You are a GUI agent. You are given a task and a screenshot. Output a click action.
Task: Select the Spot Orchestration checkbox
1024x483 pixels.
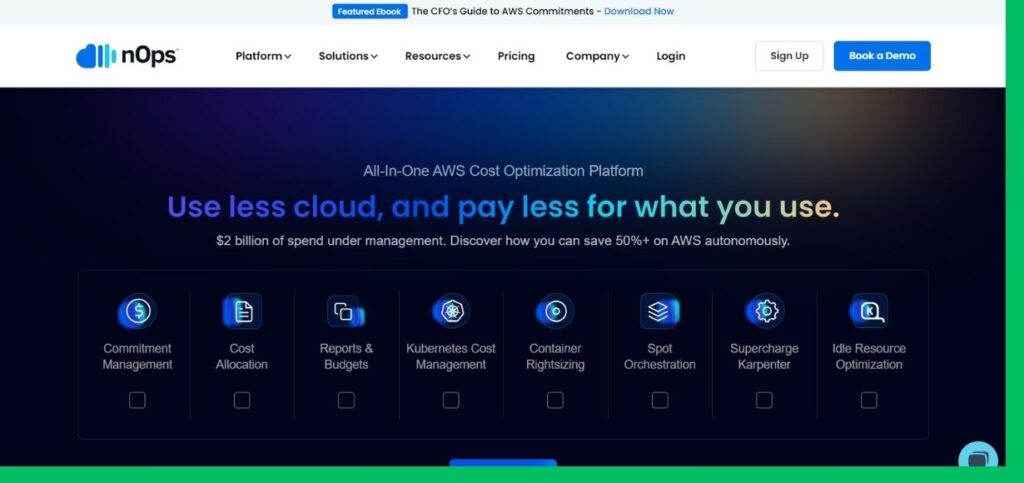660,400
